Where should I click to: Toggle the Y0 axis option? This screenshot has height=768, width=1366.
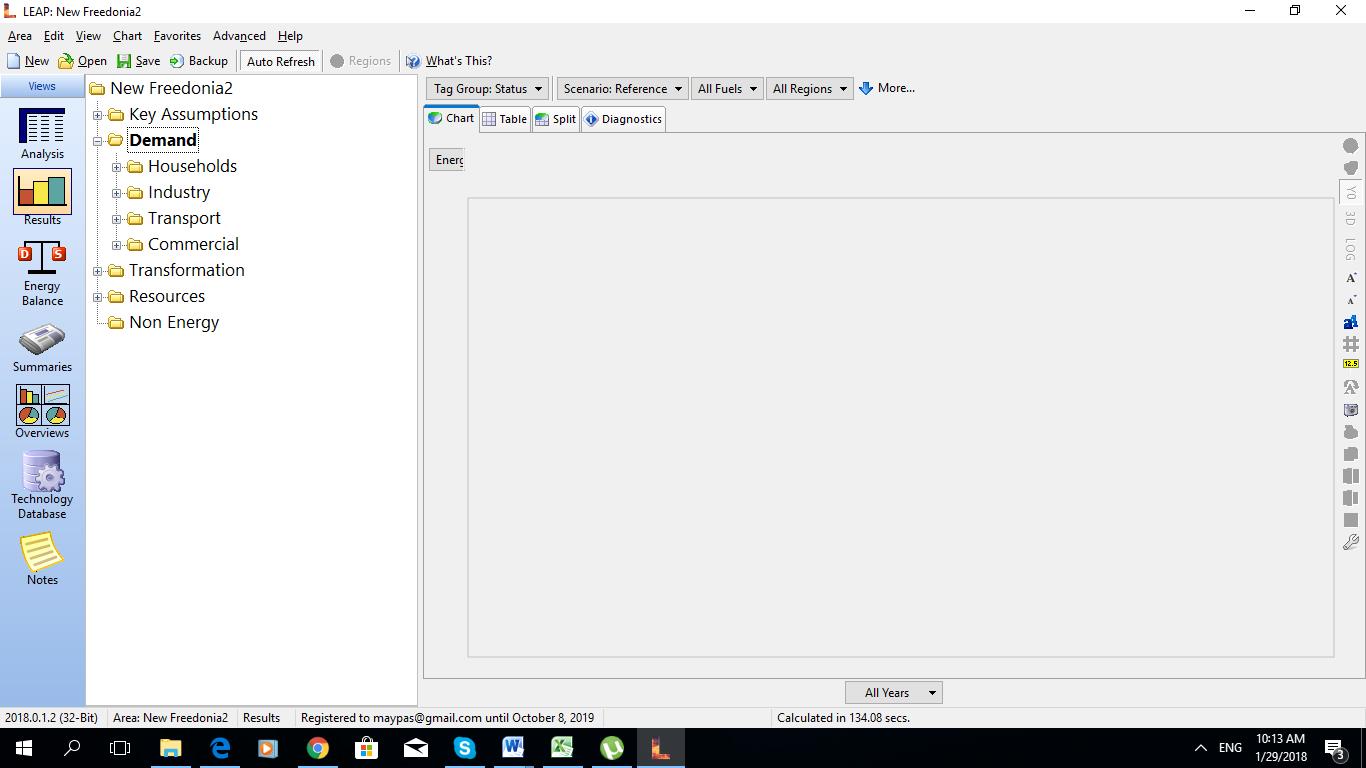click(x=1351, y=191)
